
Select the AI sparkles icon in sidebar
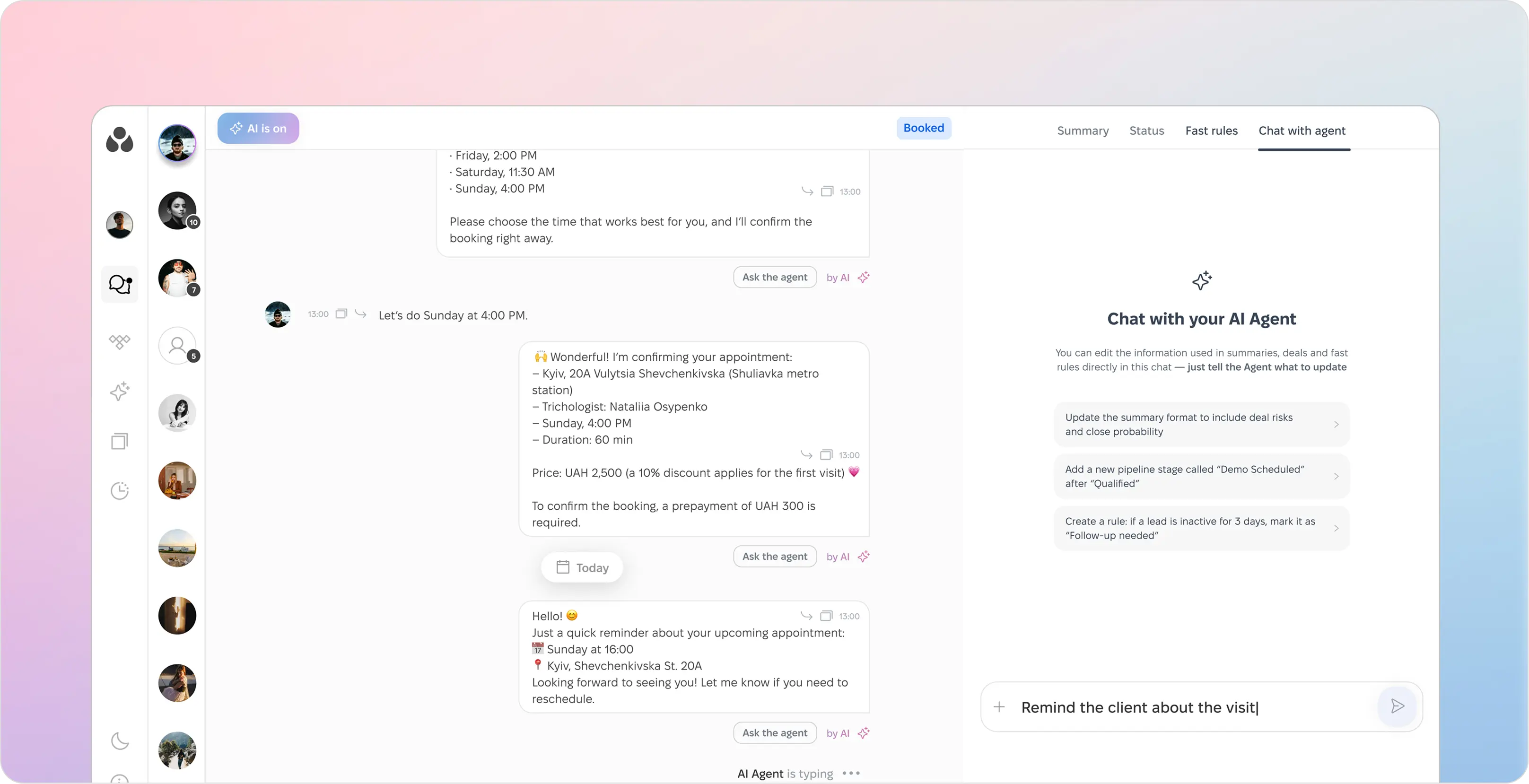[120, 391]
